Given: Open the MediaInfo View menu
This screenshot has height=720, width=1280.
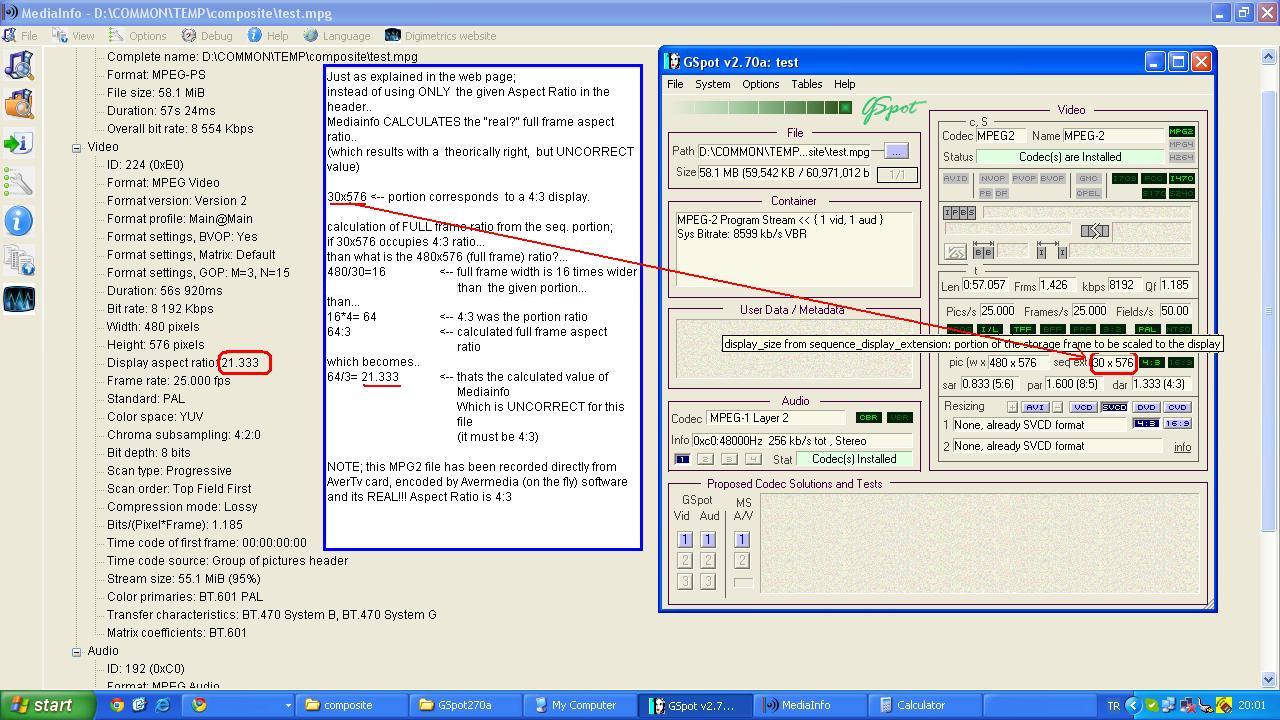Looking at the screenshot, I should (x=73, y=36).
